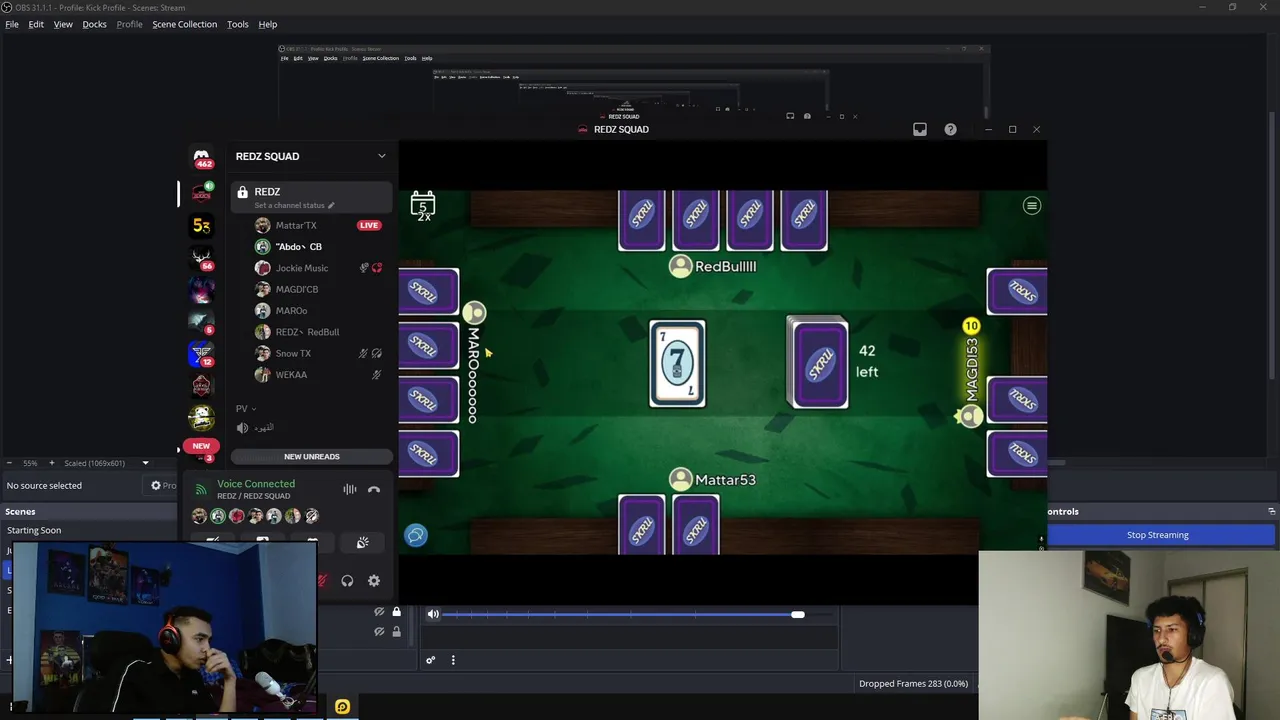The height and width of the screenshot is (720, 1280).
Task: Click the OBS mixer speaker mute icon
Action: 433,614
